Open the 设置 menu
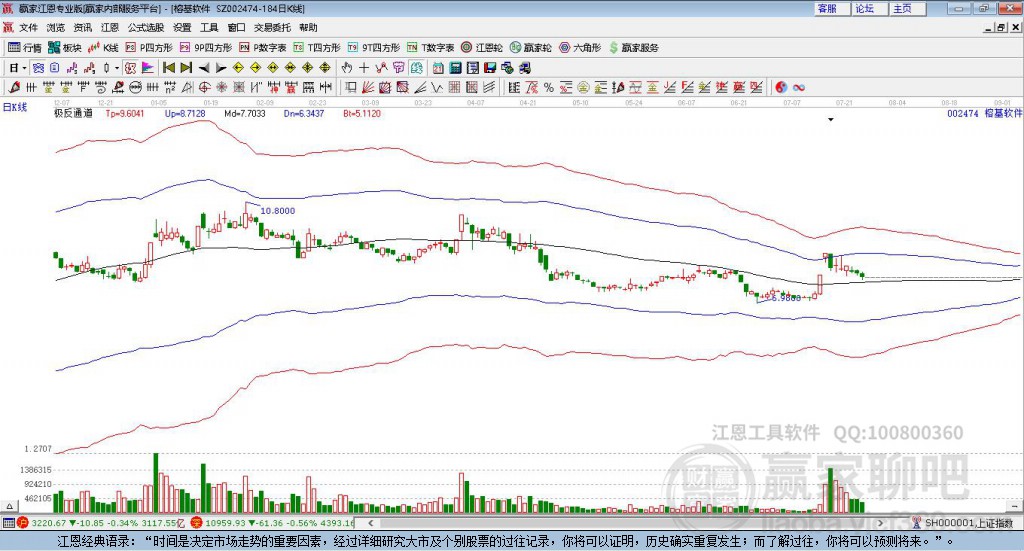The image size is (1024, 551). coord(182,27)
